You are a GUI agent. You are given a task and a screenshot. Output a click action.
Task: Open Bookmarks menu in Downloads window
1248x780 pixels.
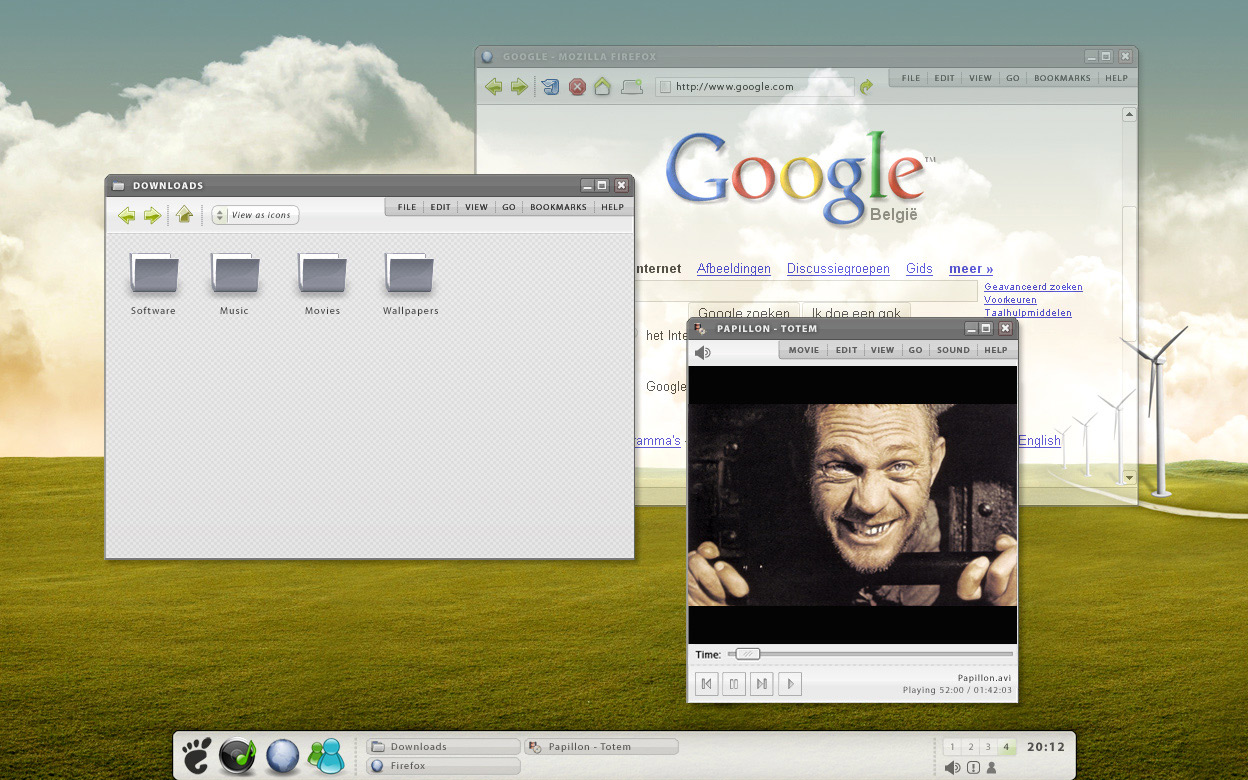click(x=558, y=207)
